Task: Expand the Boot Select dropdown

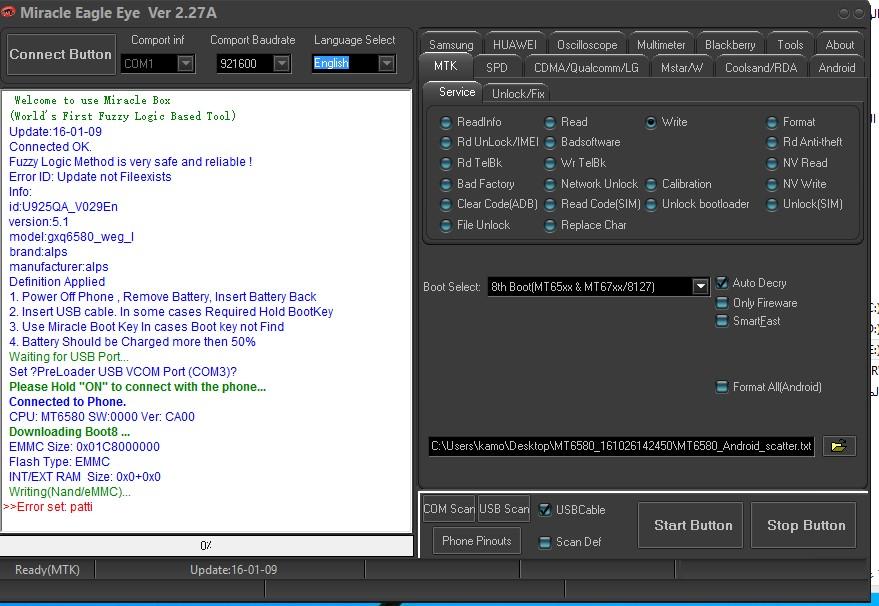Action: point(700,286)
